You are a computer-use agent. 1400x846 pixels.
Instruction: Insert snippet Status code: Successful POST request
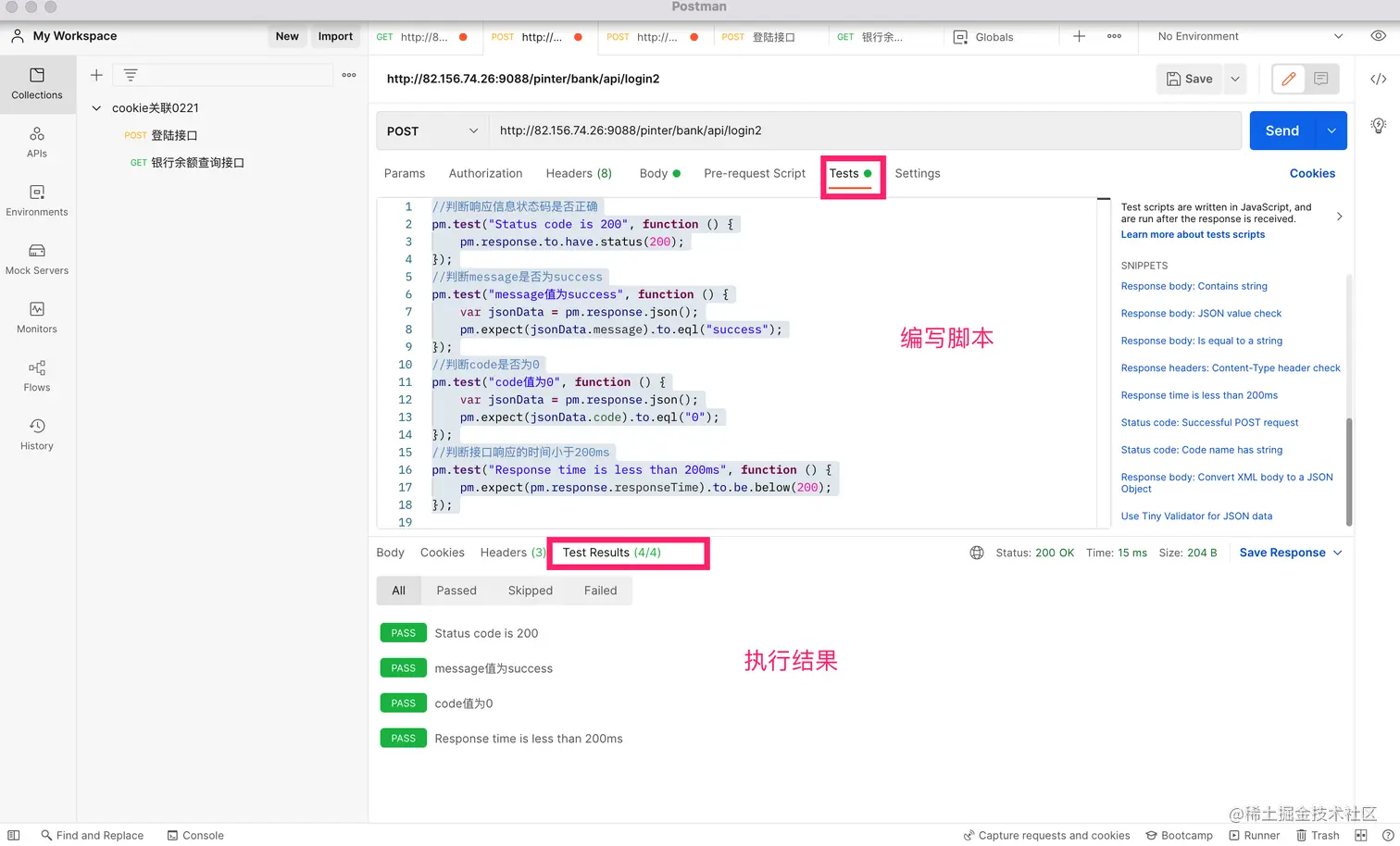(x=1209, y=422)
